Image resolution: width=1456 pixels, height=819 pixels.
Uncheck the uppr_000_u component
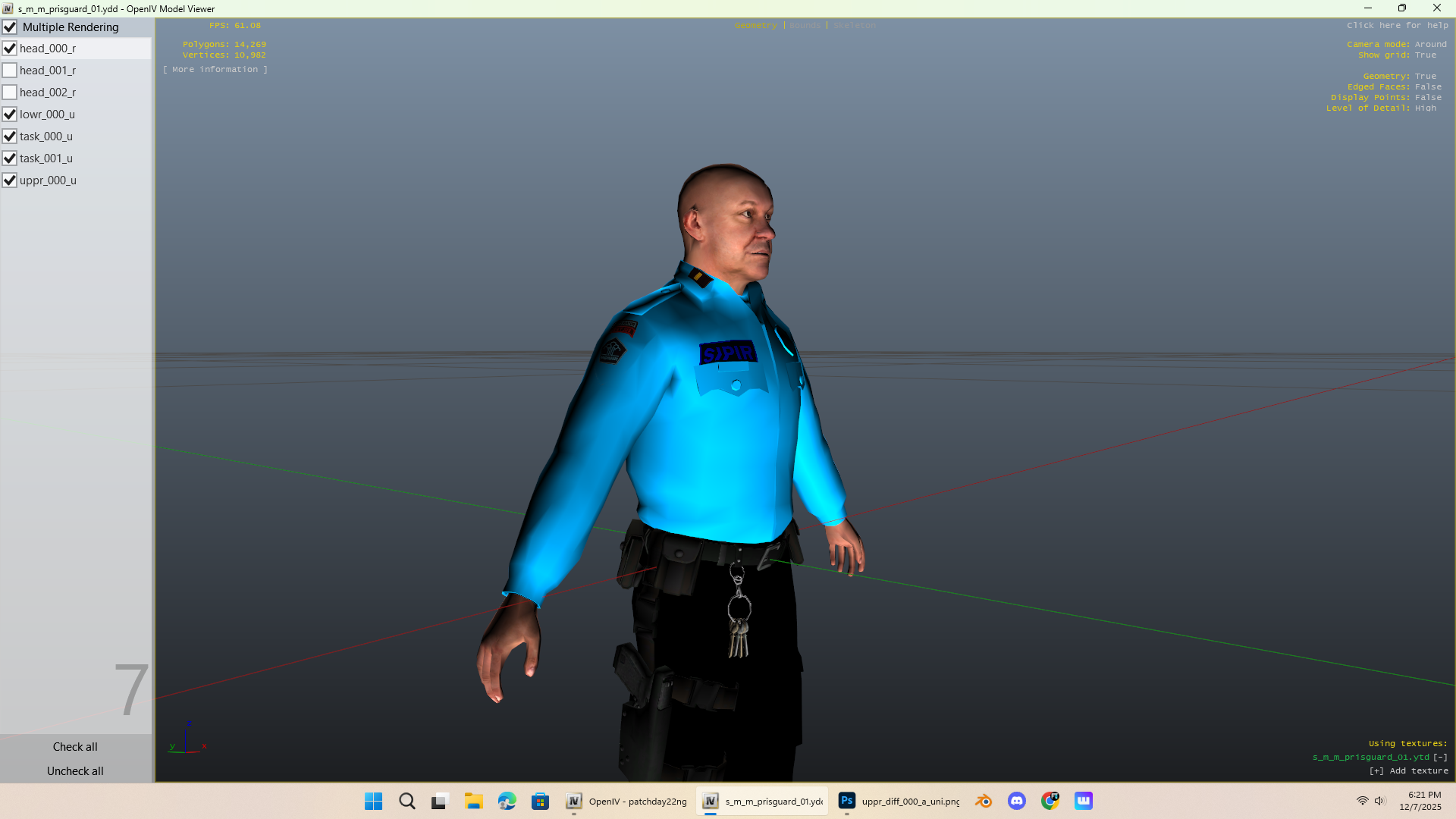click(x=10, y=180)
